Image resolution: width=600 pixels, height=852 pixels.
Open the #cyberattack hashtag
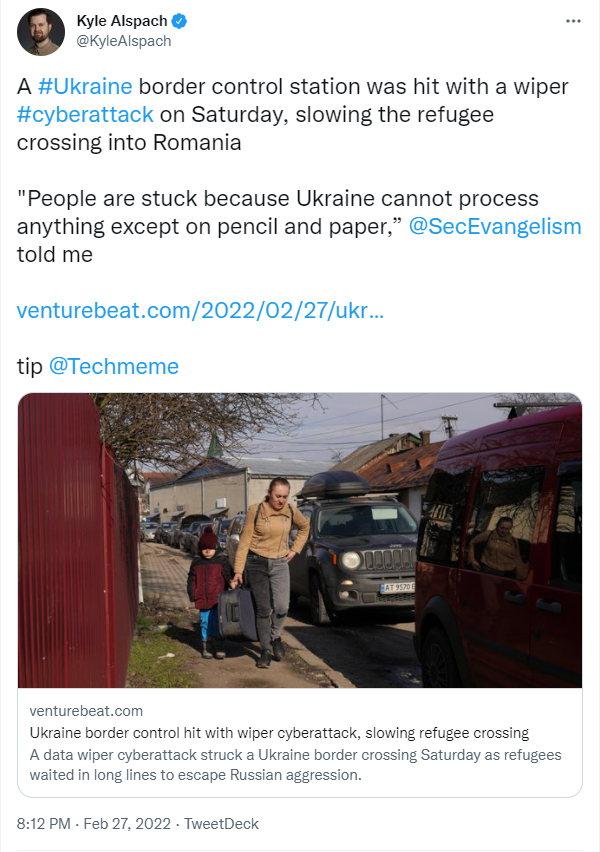click(x=85, y=115)
